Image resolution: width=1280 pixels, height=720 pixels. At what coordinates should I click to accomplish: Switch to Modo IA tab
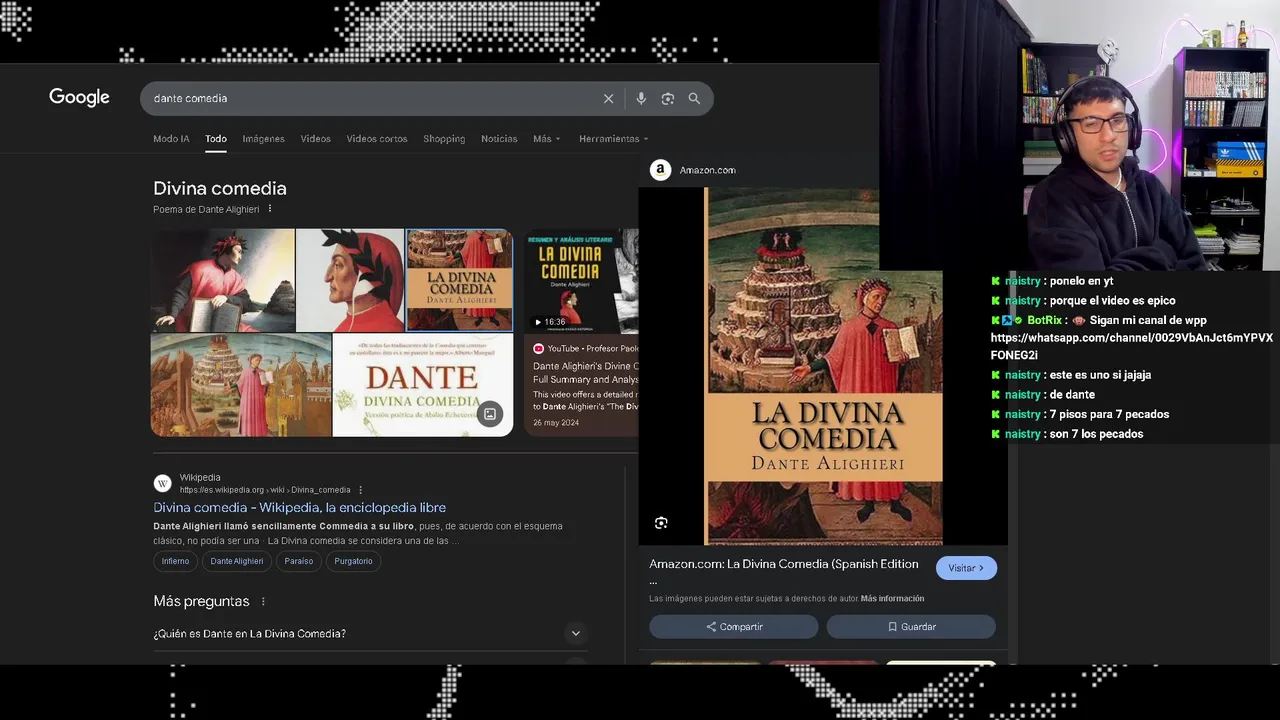pyautogui.click(x=171, y=139)
